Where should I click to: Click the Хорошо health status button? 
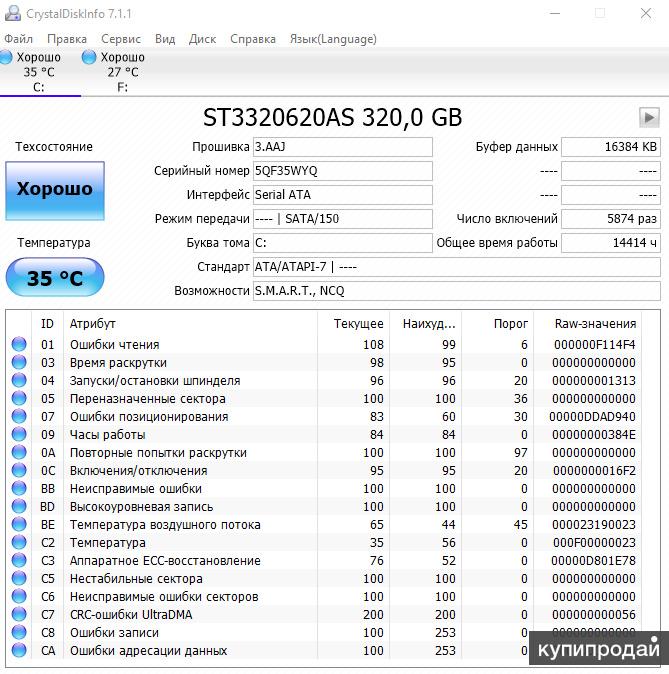[55, 191]
